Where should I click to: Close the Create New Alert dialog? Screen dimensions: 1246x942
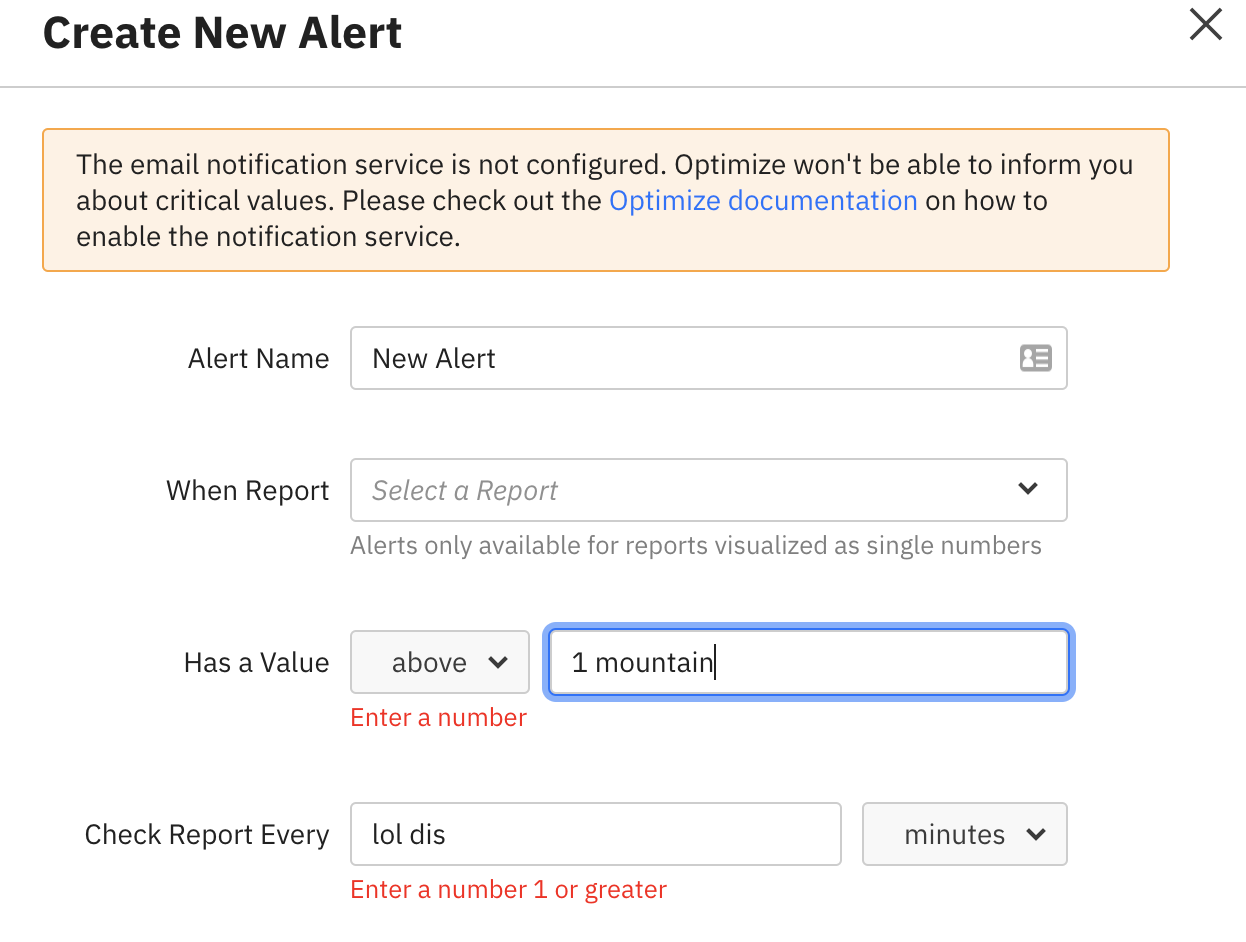click(x=1205, y=25)
